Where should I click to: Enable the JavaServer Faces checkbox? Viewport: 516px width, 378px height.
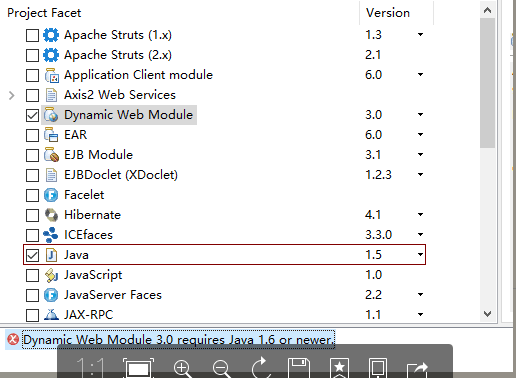point(32,295)
